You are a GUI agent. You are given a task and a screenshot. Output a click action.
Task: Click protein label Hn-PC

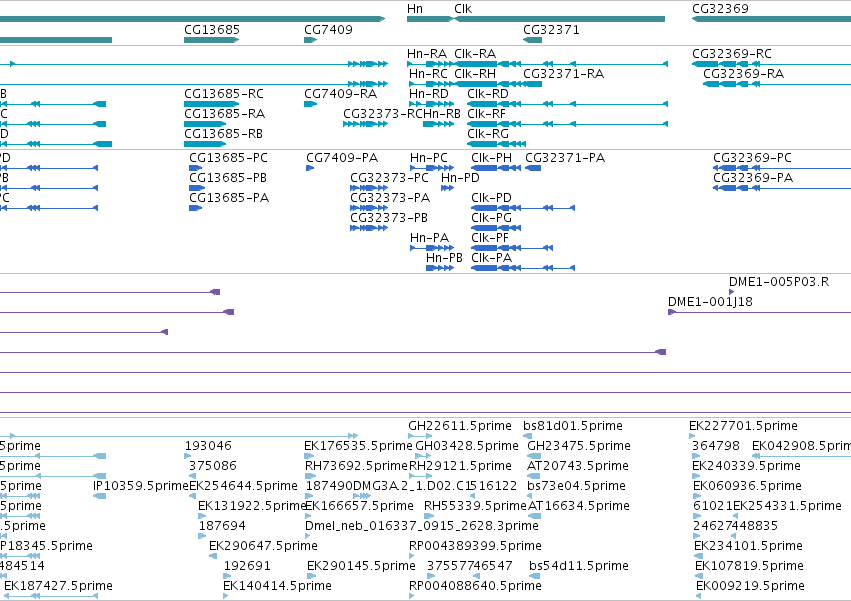(x=429, y=158)
